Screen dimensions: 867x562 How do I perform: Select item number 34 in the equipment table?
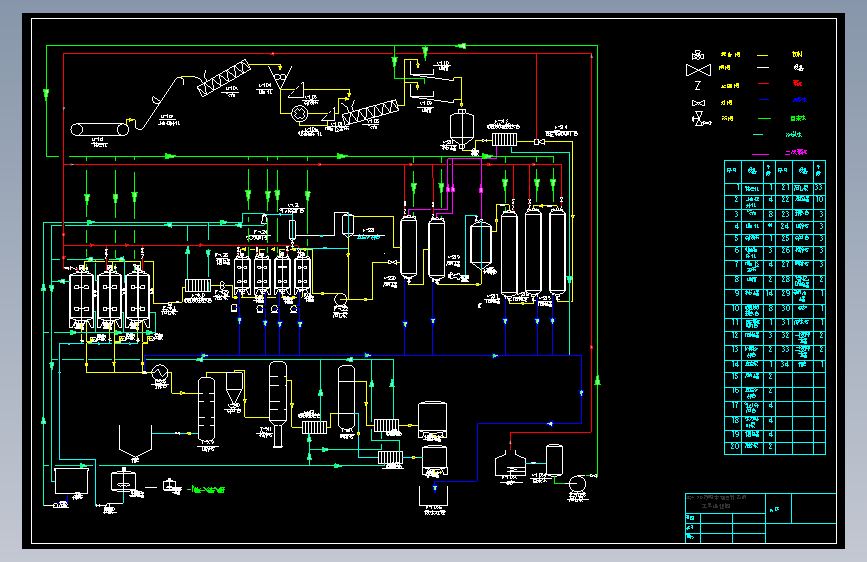coord(785,365)
